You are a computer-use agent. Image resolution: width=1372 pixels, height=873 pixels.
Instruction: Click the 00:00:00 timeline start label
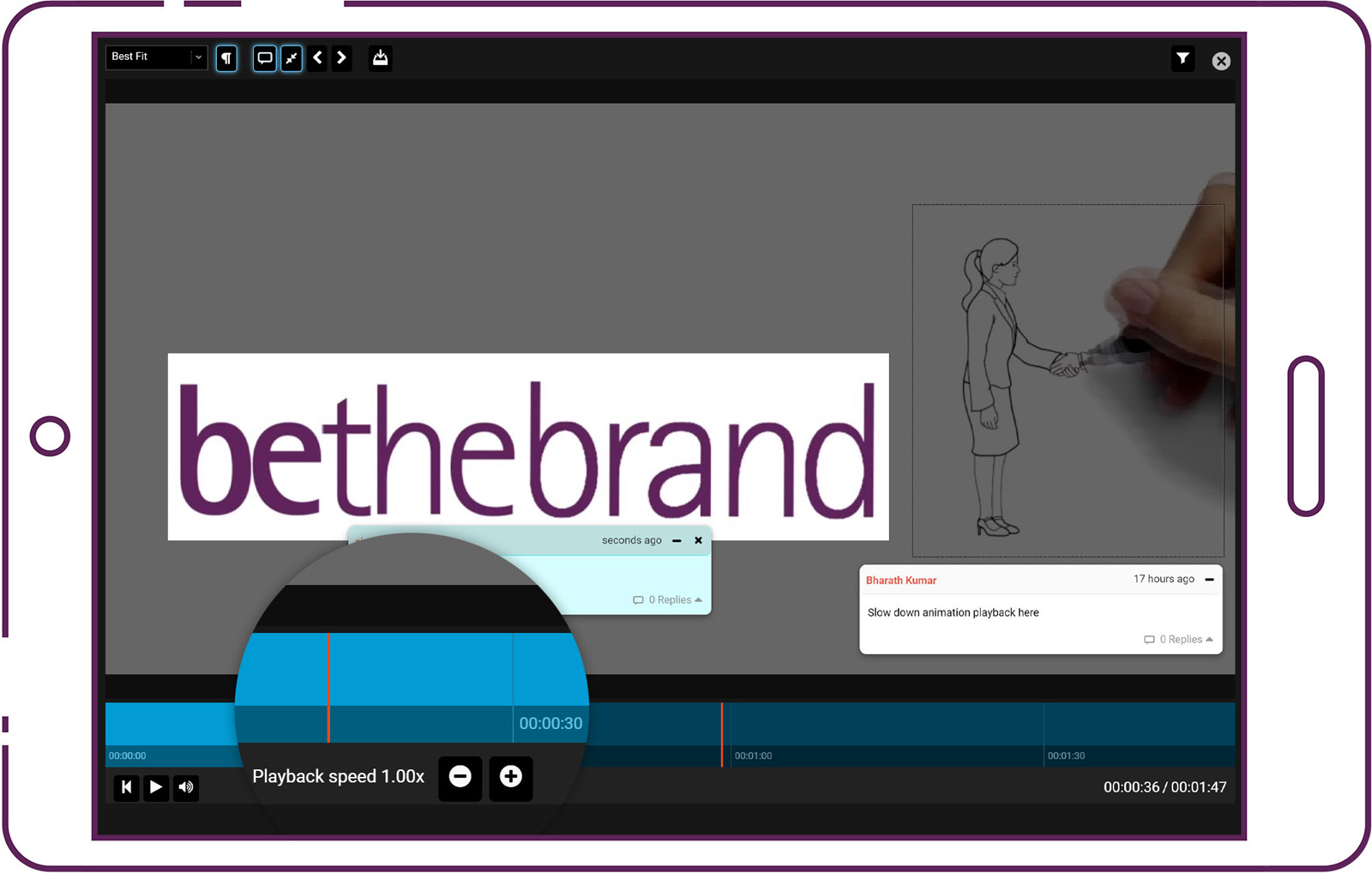[127, 756]
